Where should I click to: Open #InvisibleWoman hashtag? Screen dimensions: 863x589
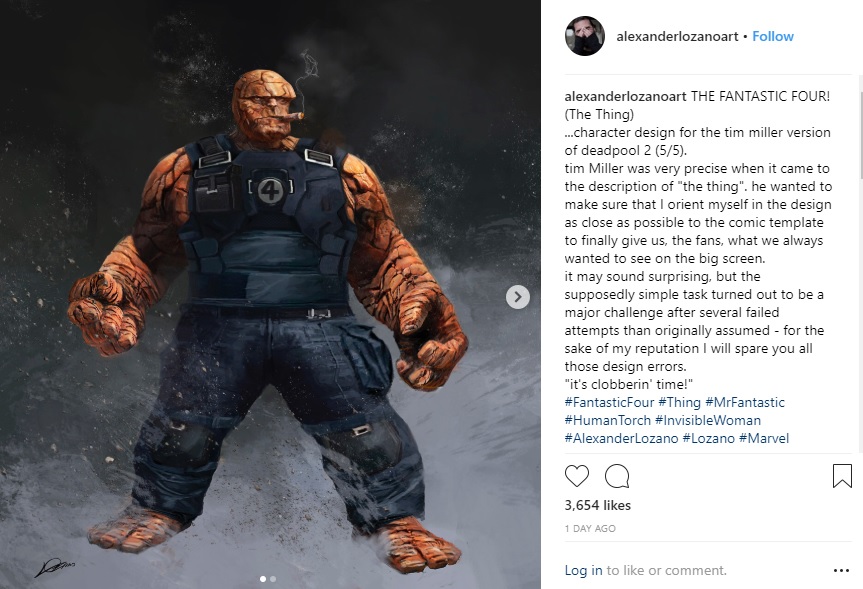pos(708,421)
